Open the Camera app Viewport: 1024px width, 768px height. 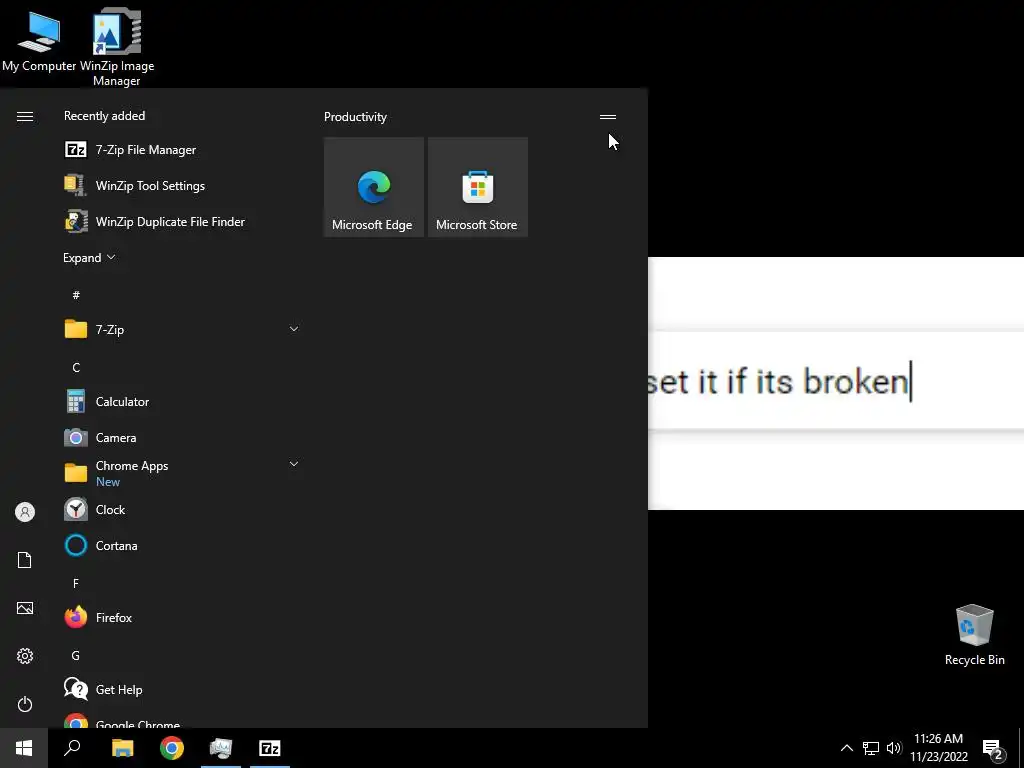tap(182, 437)
